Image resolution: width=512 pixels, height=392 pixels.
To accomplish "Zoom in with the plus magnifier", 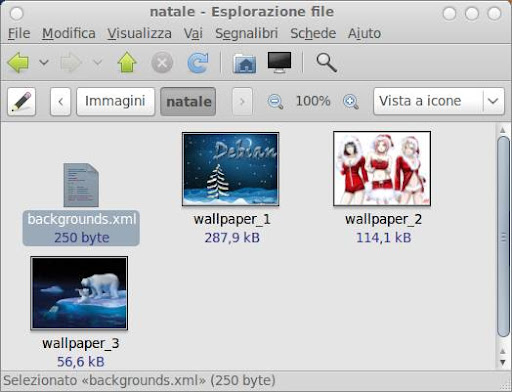I will coord(351,101).
